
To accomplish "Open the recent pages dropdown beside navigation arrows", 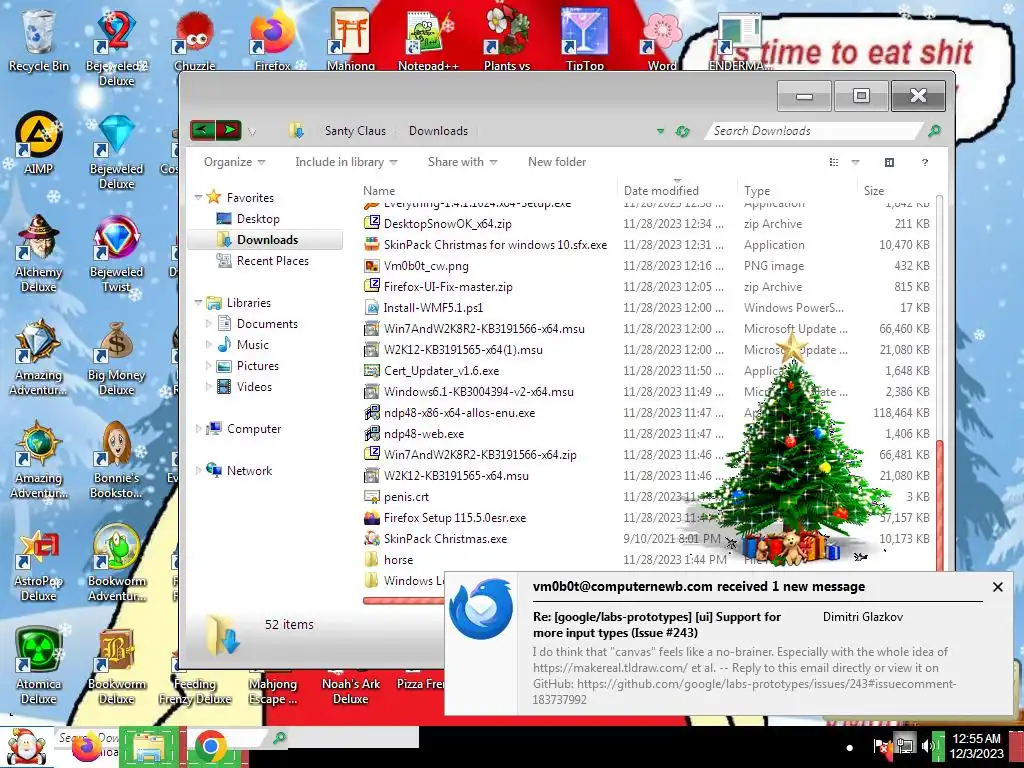I will point(252,132).
